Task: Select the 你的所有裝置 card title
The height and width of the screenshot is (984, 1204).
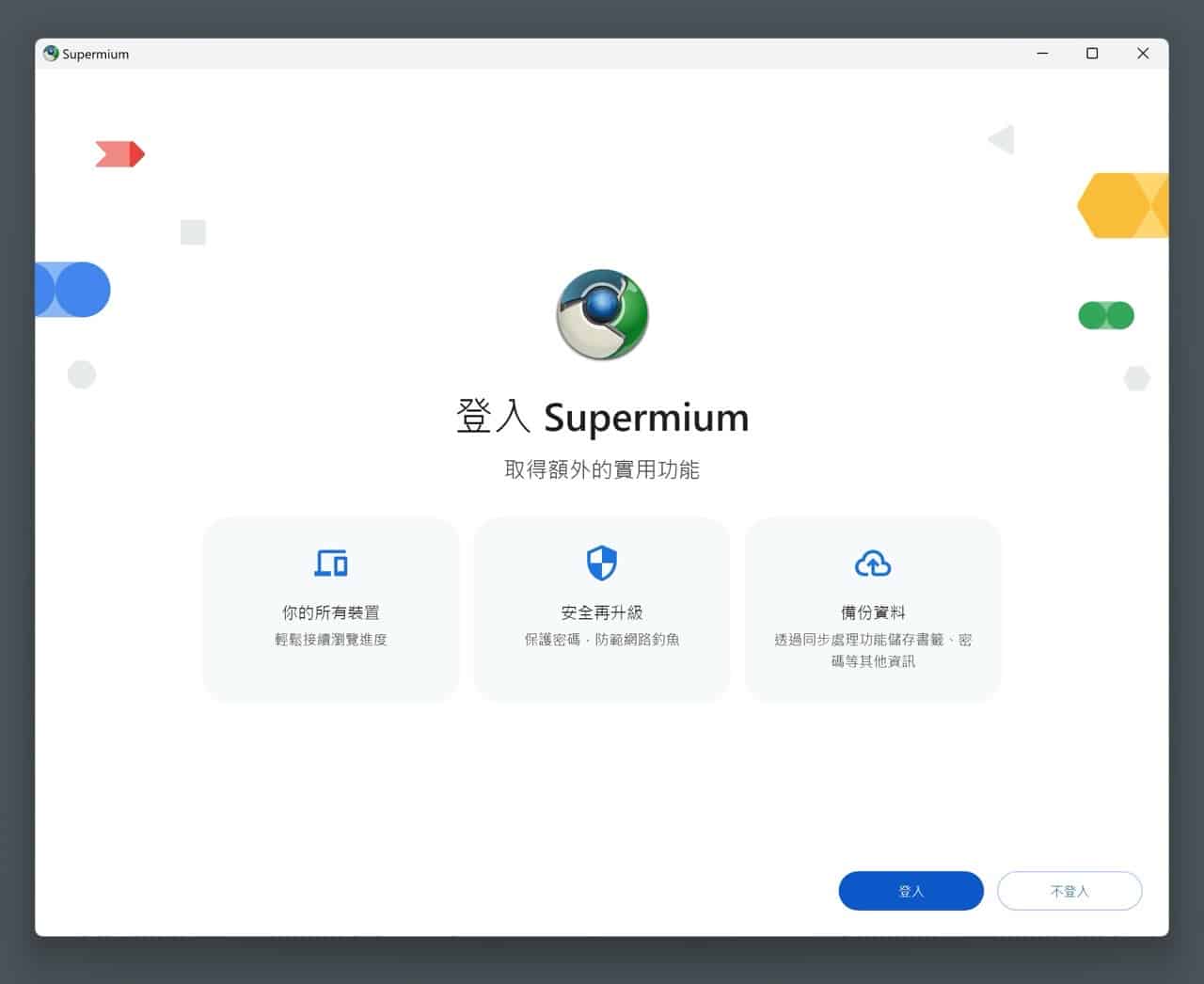Action: click(331, 612)
